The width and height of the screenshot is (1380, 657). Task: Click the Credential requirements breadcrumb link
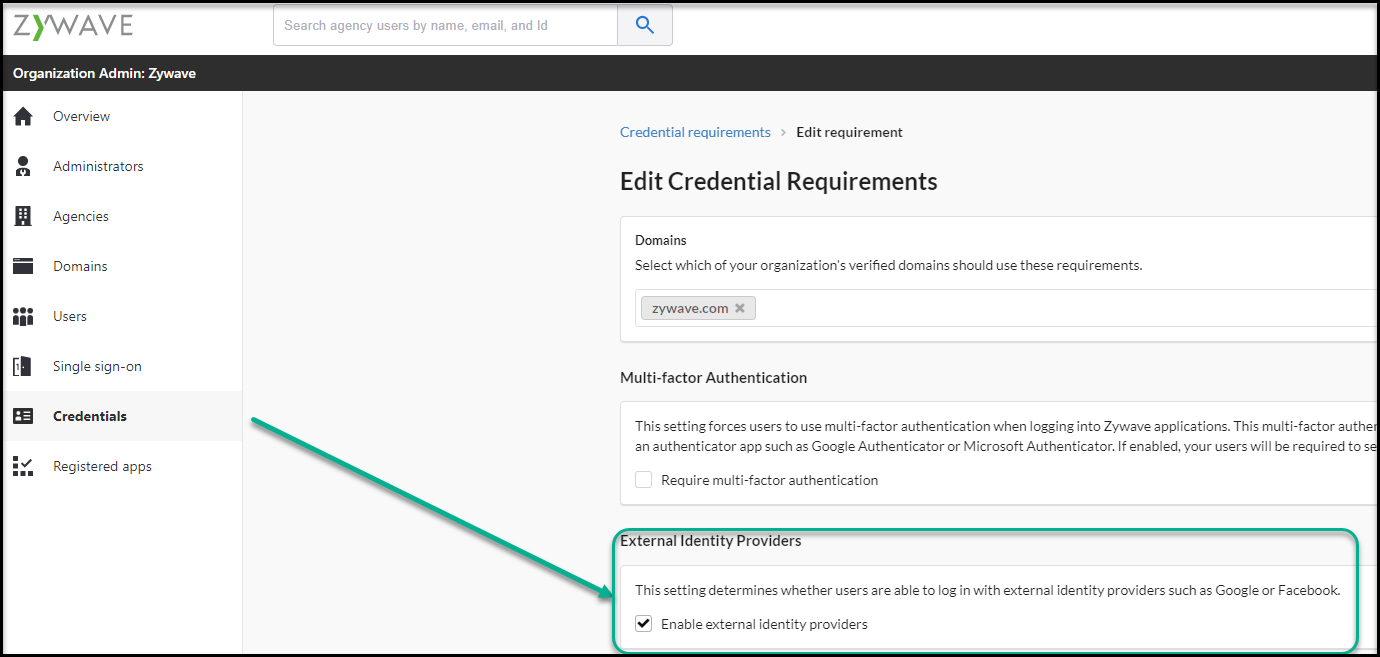tap(695, 131)
